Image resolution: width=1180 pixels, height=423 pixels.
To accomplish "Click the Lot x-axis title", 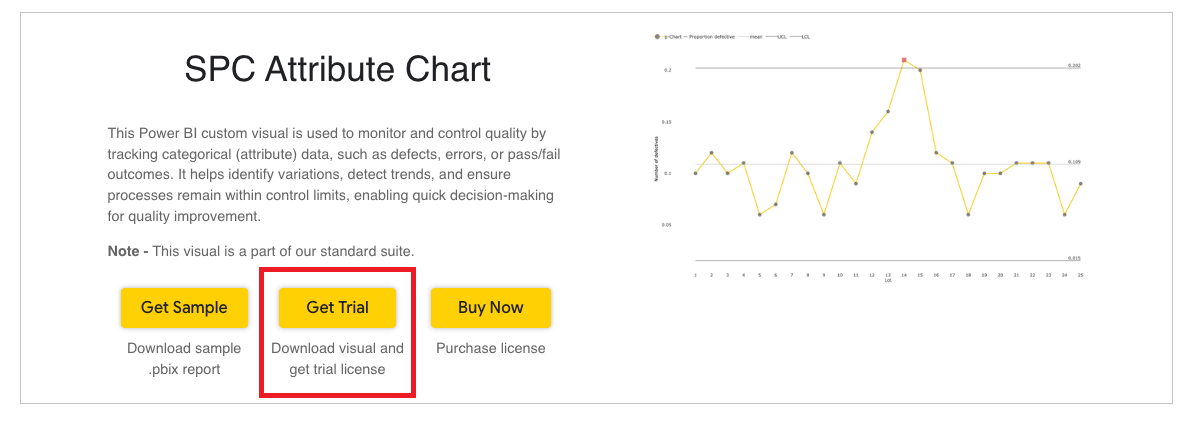I will pos(887,281).
